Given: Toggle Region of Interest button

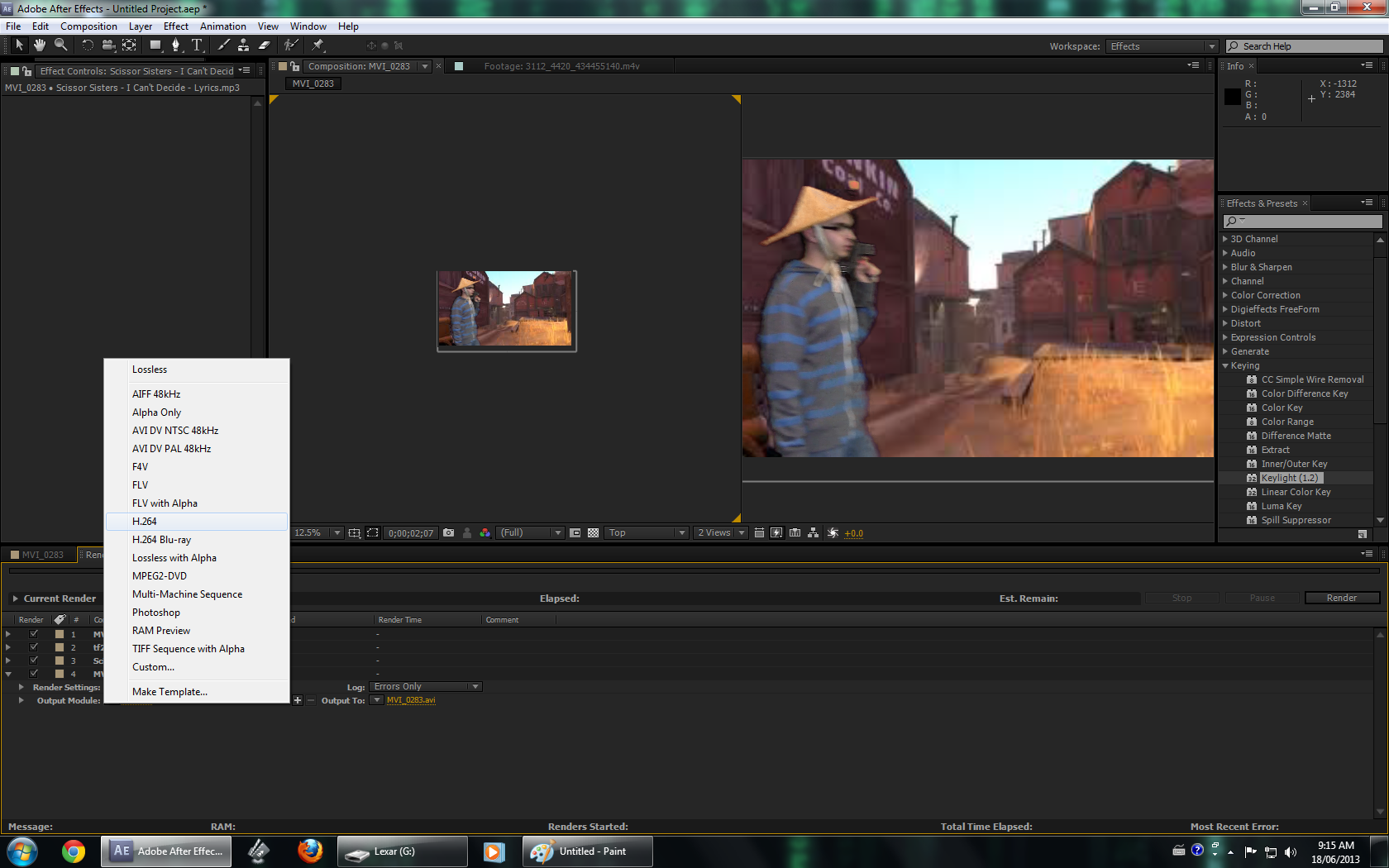Looking at the screenshot, I should [575, 533].
